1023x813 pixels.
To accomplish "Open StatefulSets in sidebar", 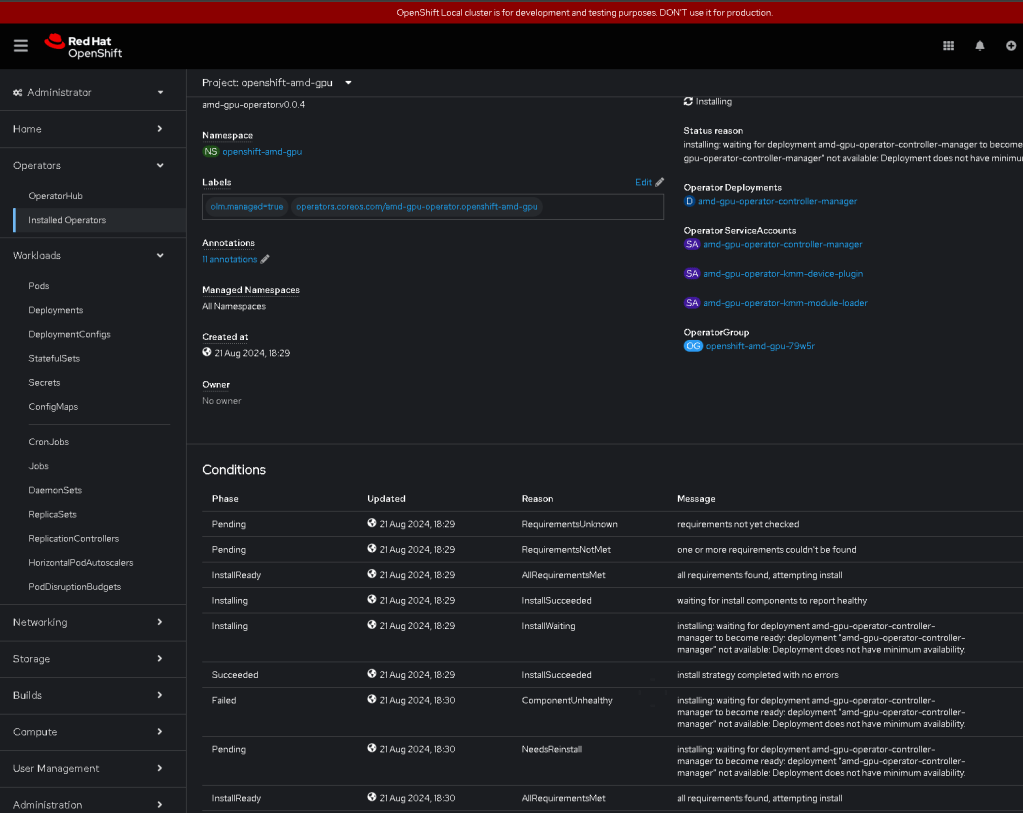I will point(54,358).
